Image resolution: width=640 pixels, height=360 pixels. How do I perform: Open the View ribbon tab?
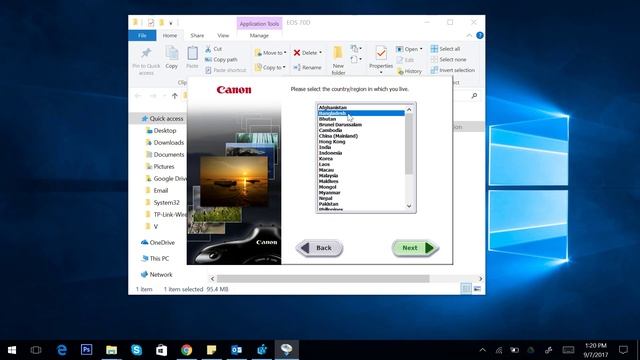click(223, 36)
